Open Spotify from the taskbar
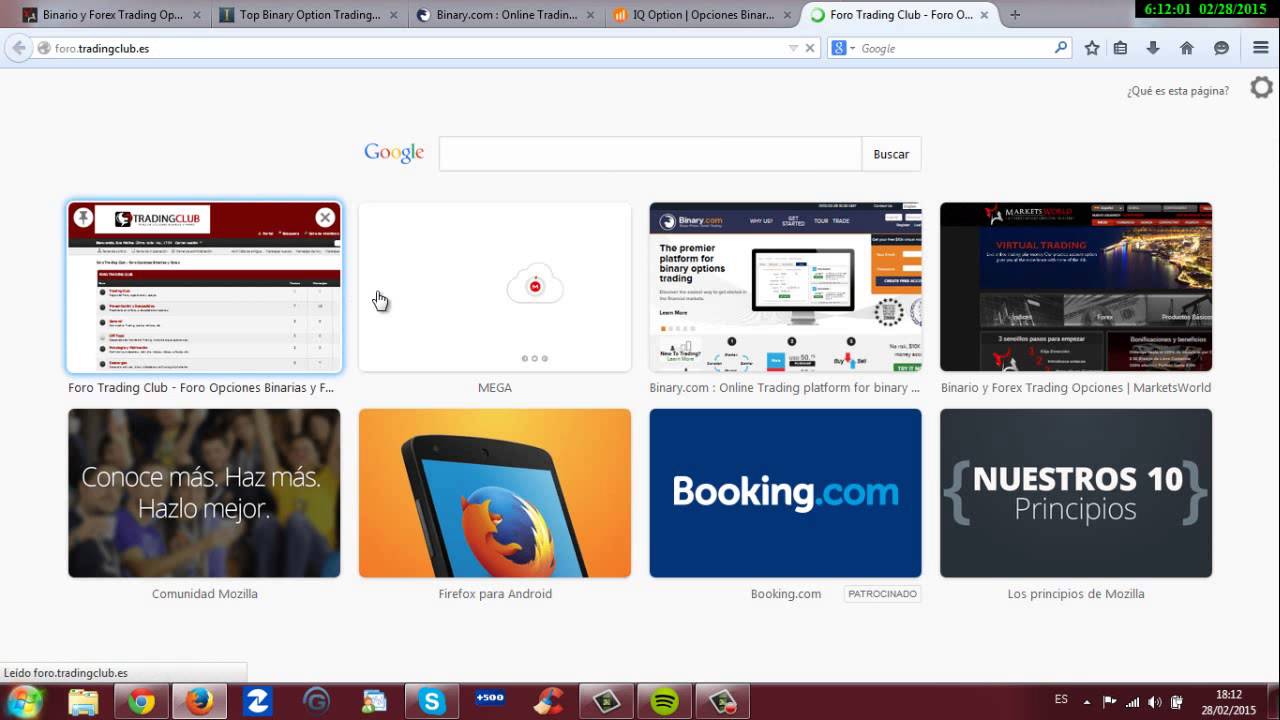This screenshot has height=720, width=1280. click(x=664, y=702)
